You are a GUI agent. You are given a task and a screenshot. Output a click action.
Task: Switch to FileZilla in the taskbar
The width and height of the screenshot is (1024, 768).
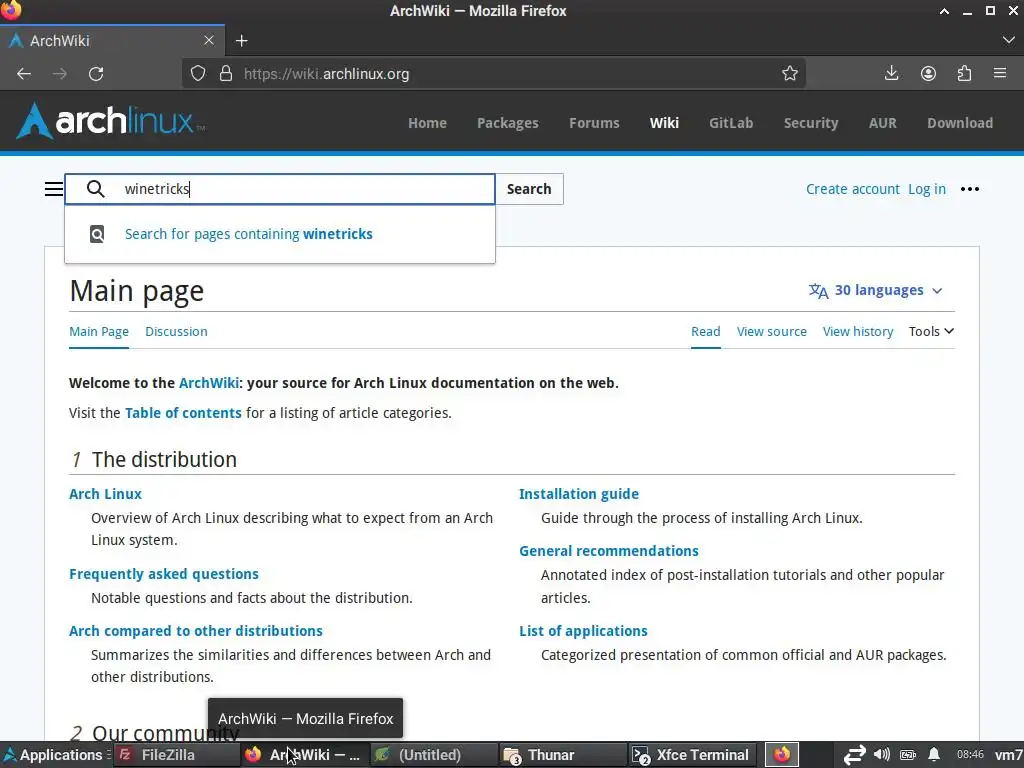tap(176, 755)
